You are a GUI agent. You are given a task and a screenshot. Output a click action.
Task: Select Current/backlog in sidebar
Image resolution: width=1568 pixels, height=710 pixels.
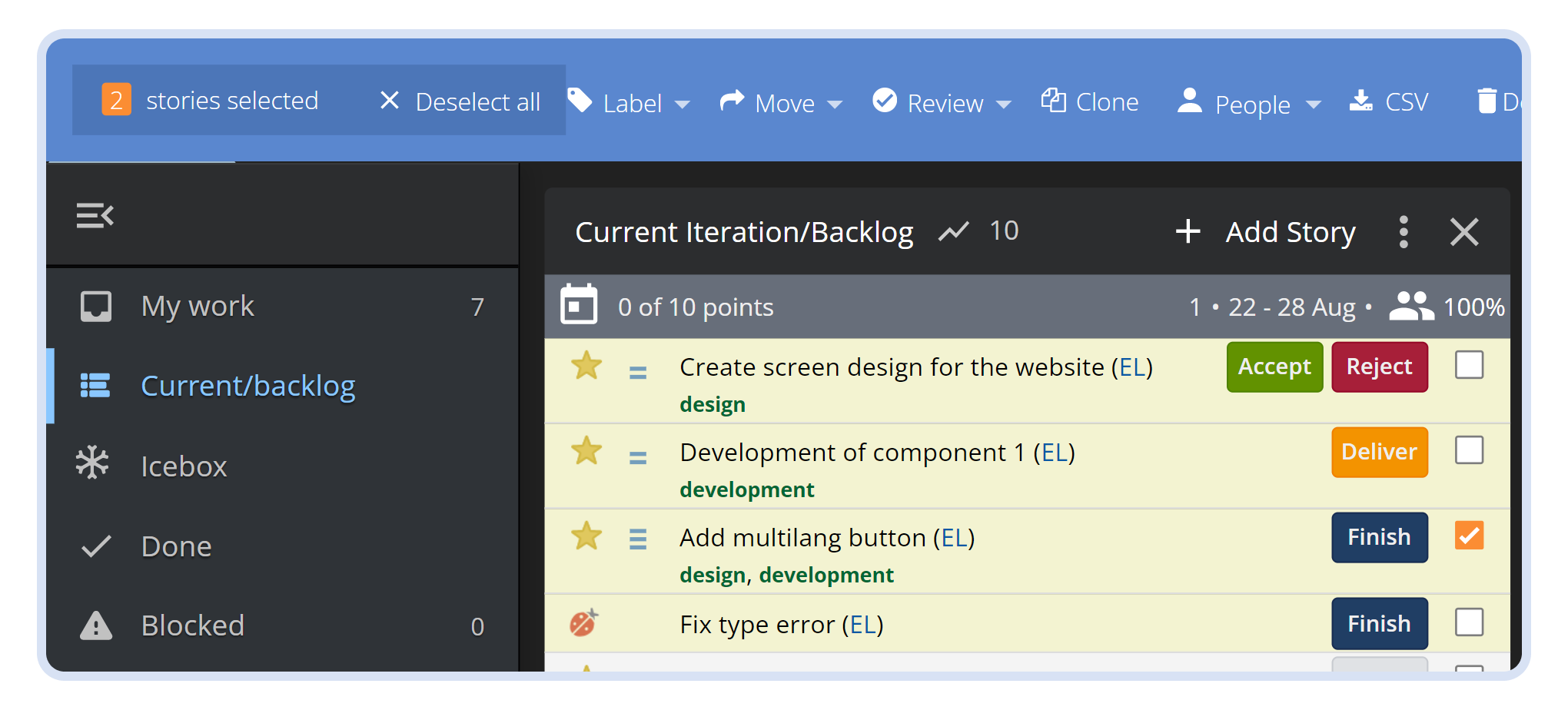283,386
